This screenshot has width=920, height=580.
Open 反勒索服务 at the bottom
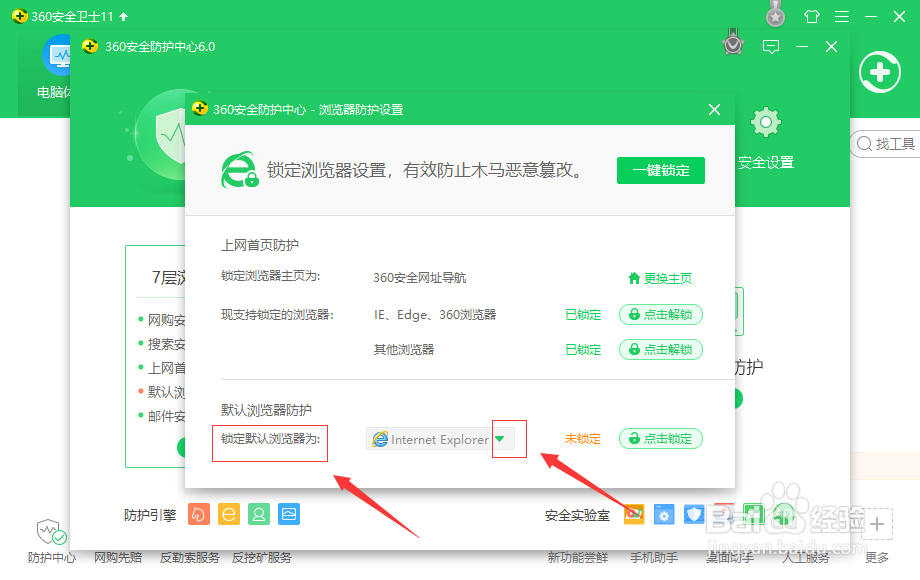point(190,558)
